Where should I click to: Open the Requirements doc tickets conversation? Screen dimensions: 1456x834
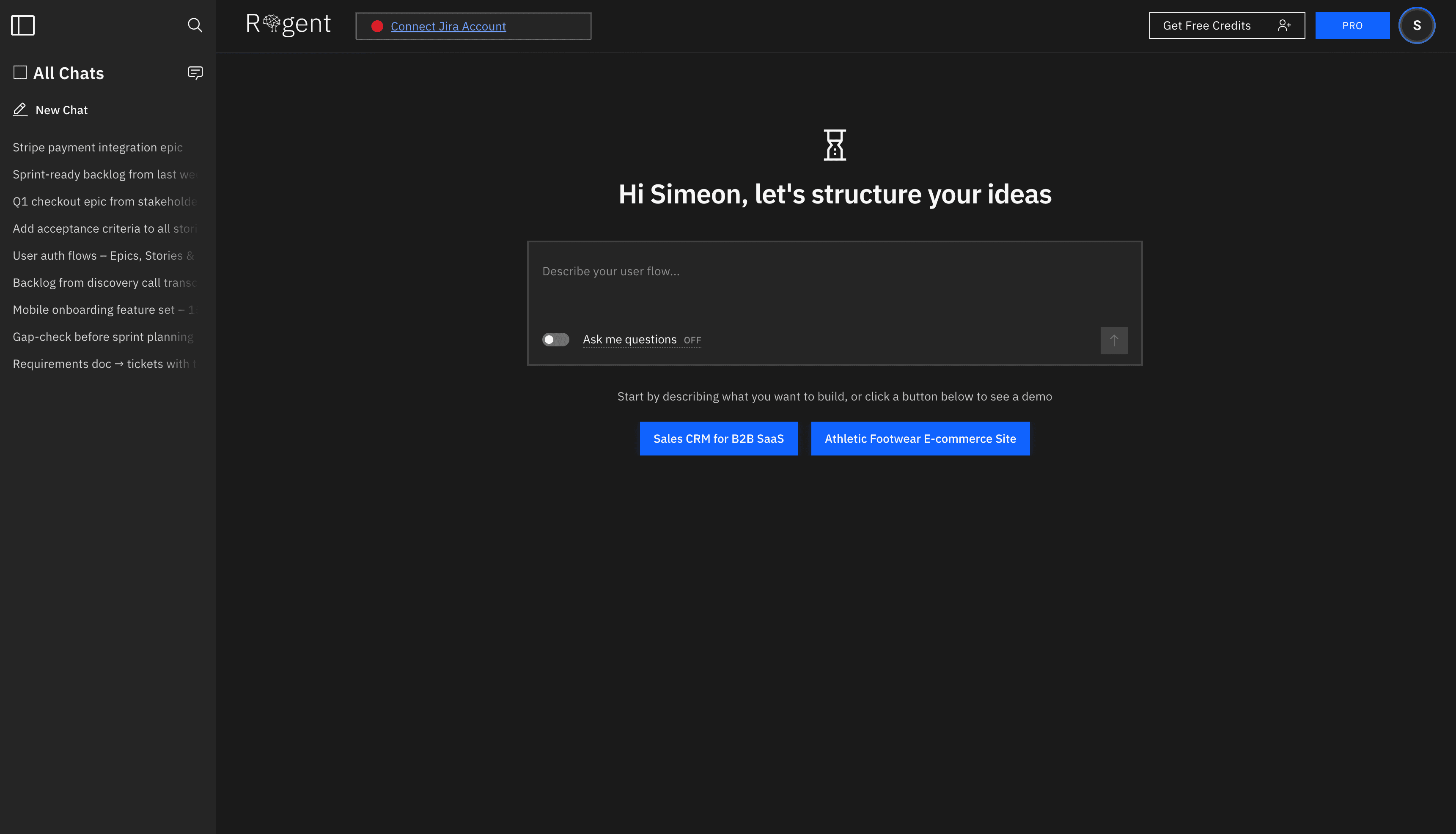103,364
